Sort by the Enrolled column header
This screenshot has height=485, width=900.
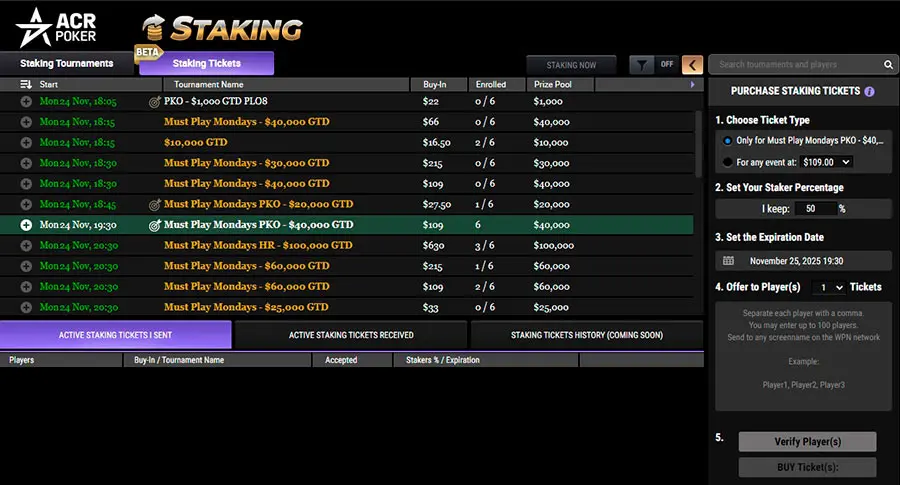496,84
